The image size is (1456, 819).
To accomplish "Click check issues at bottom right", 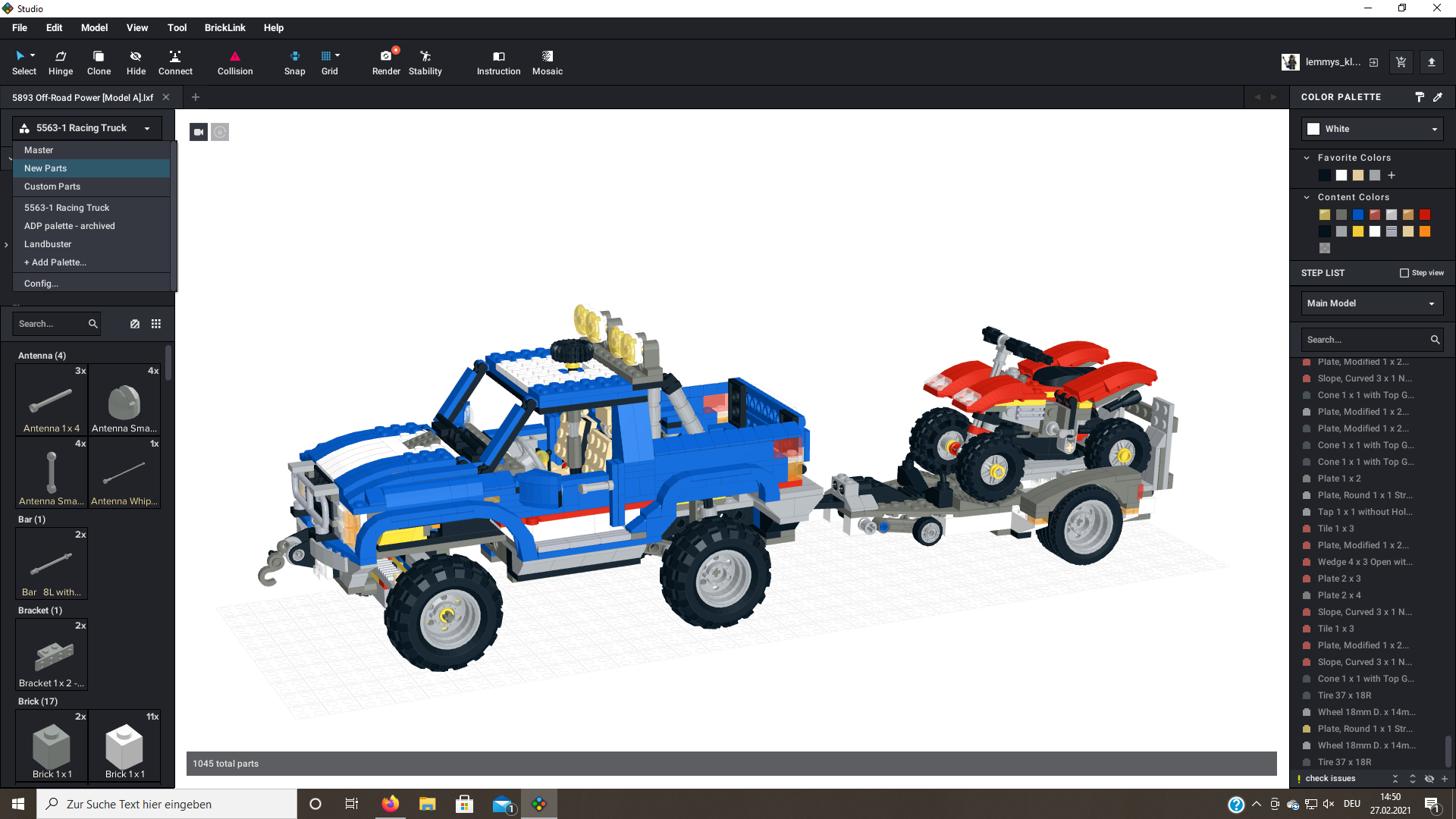I will (x=1330, y=779).
